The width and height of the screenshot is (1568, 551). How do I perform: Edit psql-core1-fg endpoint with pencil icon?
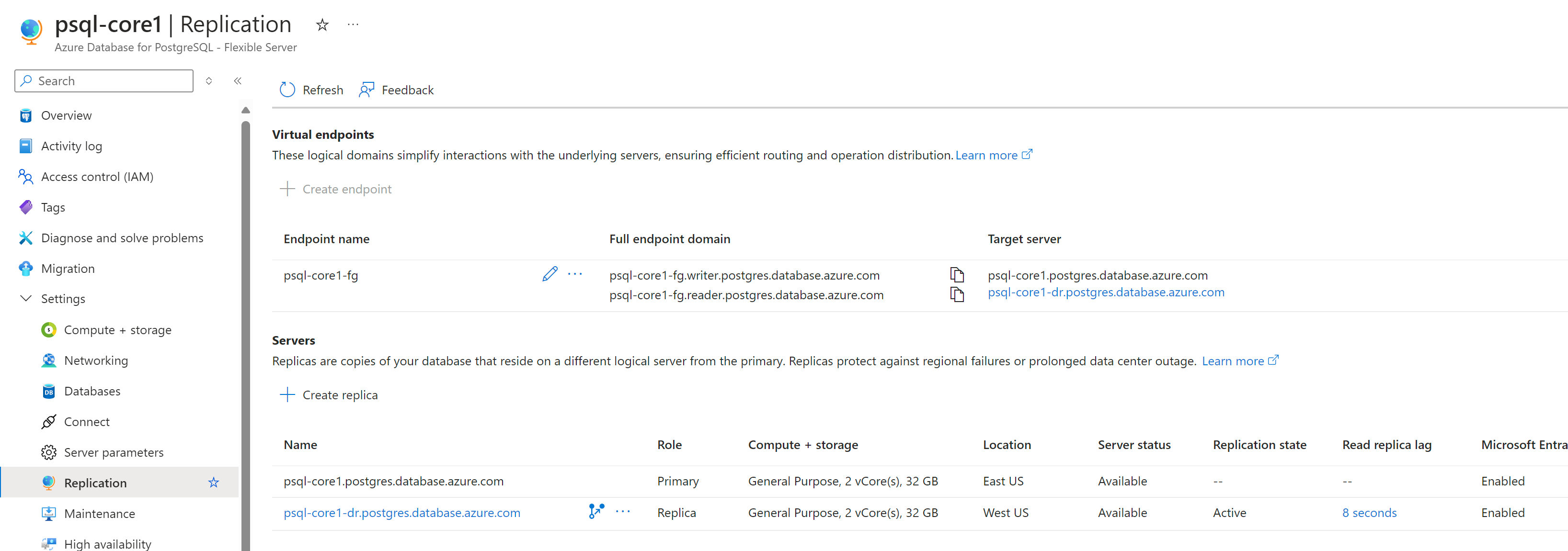549,274
